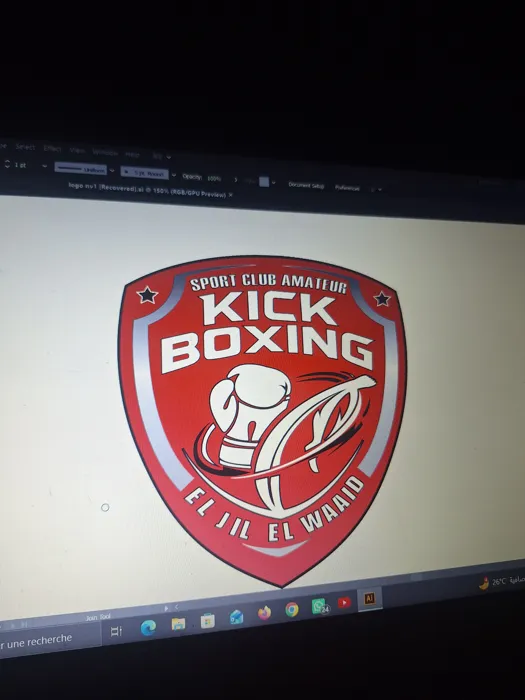The height and width of the screenshot is (700, 525).
Task: Click the status bar left chevron
Action: (x=177, y=607)
